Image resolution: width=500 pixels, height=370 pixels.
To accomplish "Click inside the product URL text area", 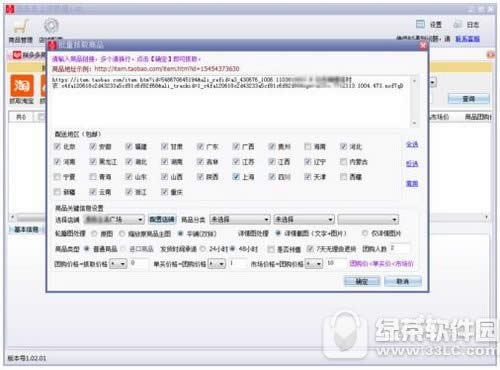I will point(230,102).
